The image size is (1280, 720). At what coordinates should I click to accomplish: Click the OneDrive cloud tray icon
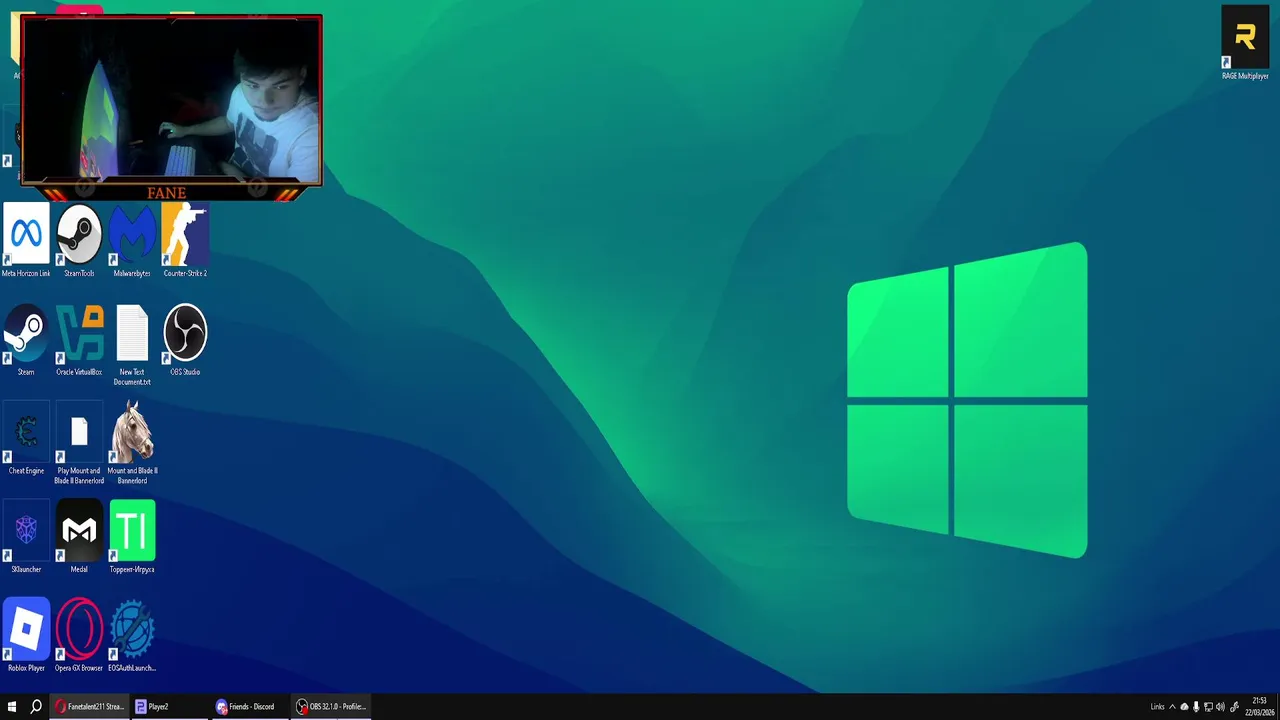click(1184, 707)
